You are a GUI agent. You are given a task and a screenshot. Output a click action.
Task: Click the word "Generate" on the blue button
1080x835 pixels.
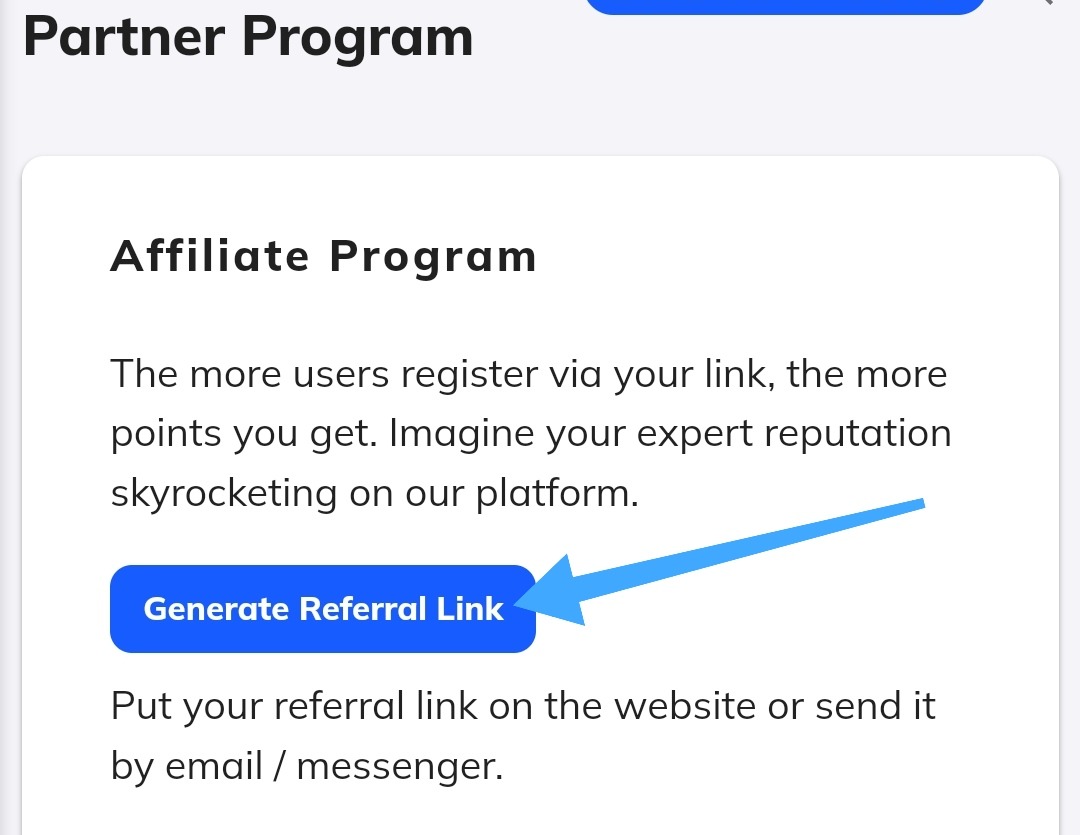tap(216, 609)
